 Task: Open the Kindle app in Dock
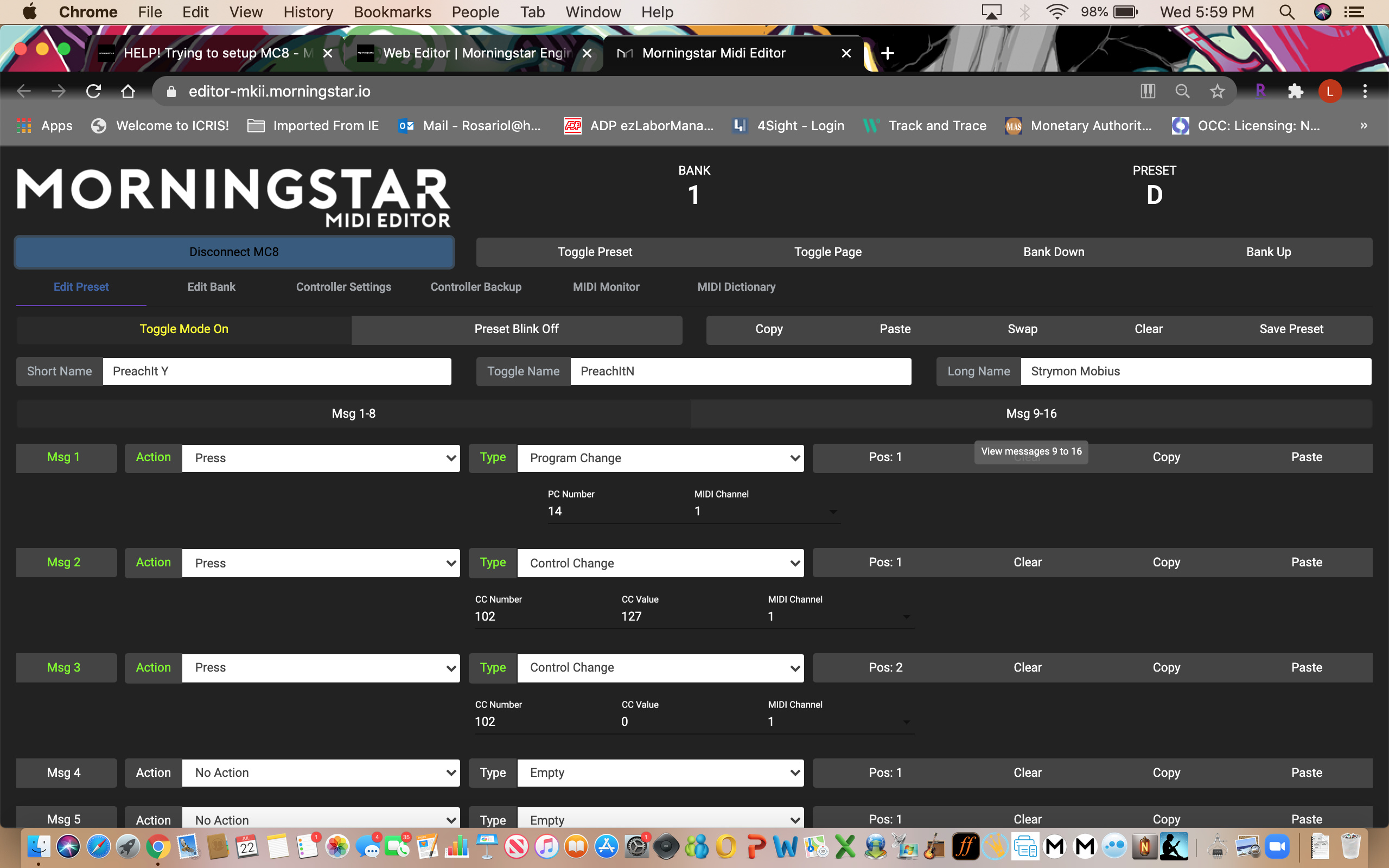click(x=1174, y=847)
